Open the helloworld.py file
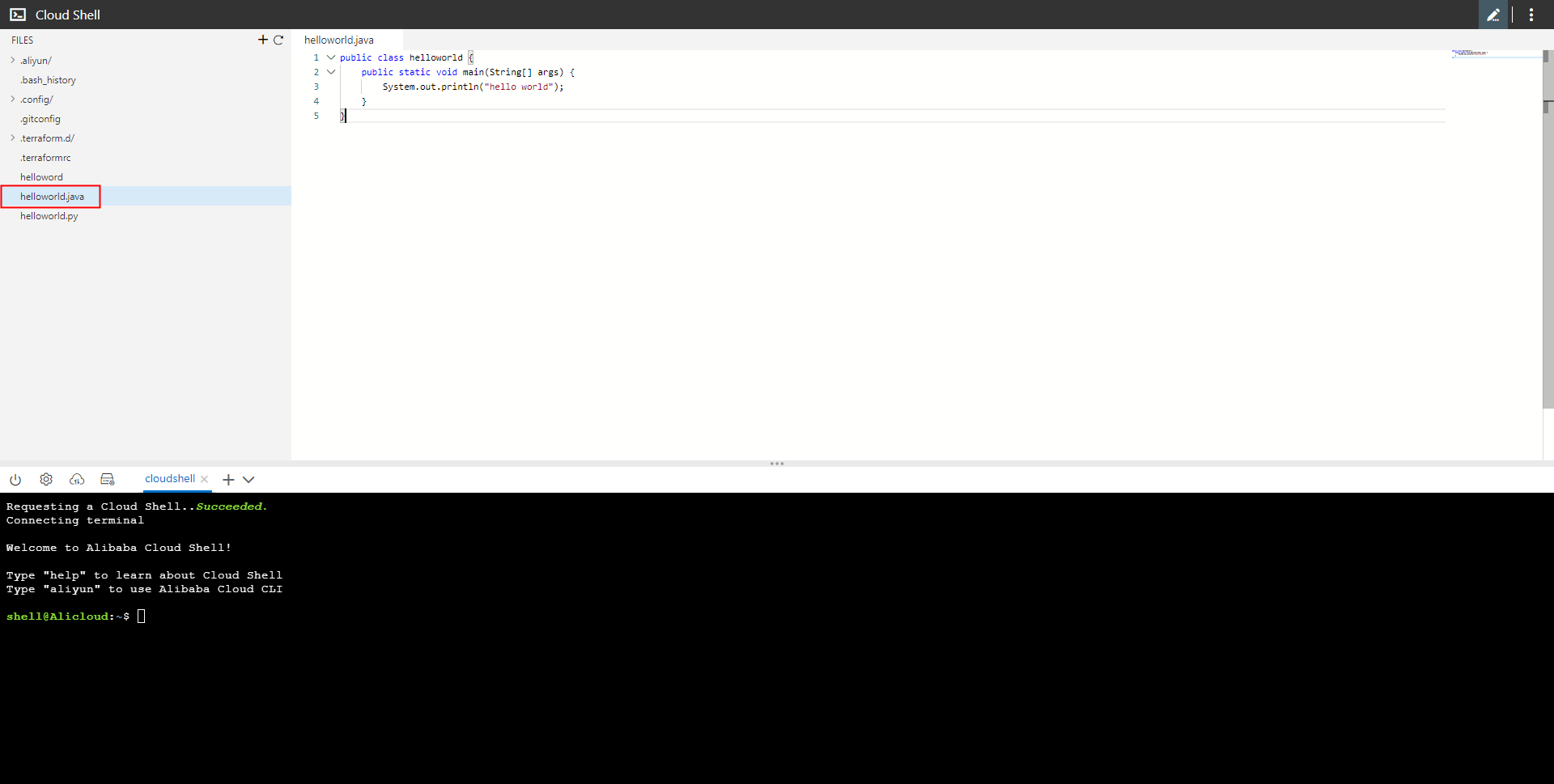Image resolution: width=1554 pixels, height=784 pixels. 49,216
